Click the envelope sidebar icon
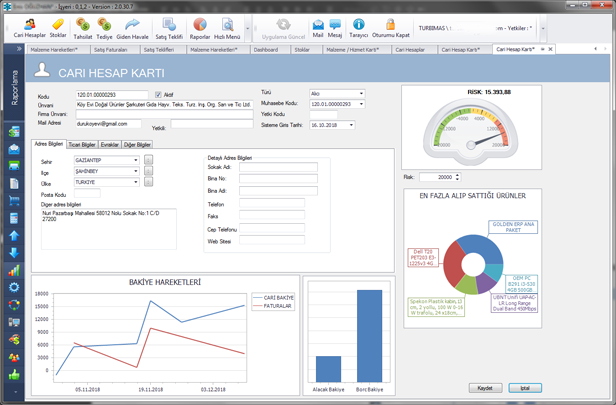The height and width of the screenshot is (405, 616). click(14, 149)
